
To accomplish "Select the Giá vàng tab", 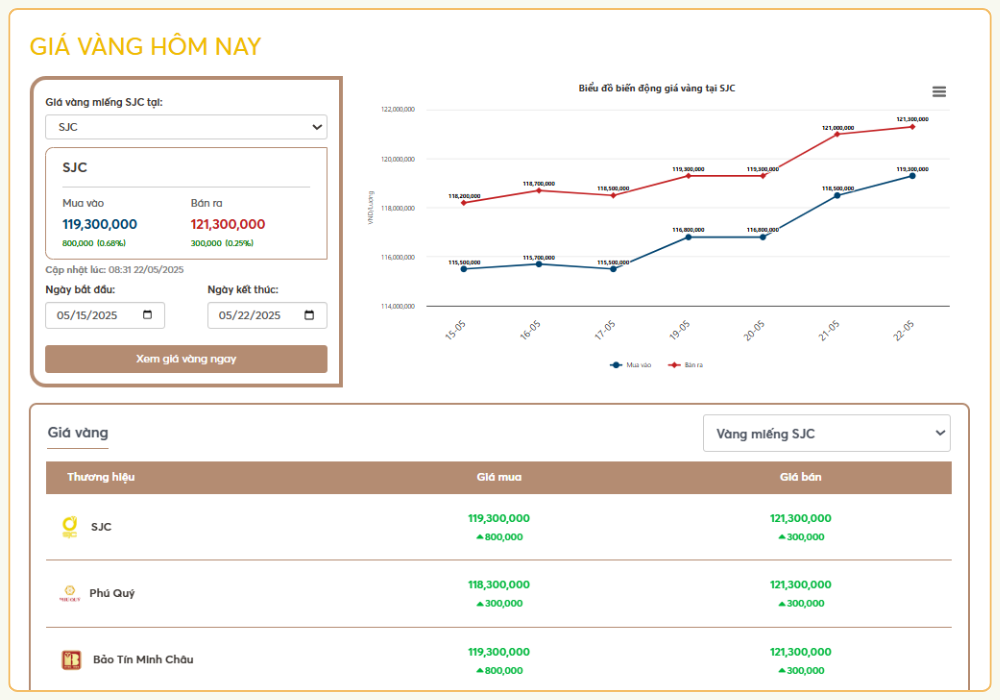I will (78, 433).
